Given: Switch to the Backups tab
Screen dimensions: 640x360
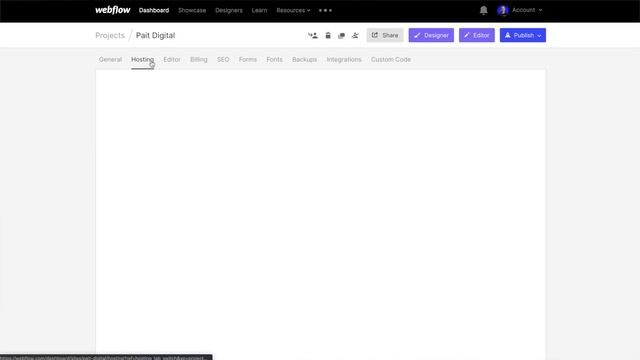Looking at the screenshot, I should (304, 60).
